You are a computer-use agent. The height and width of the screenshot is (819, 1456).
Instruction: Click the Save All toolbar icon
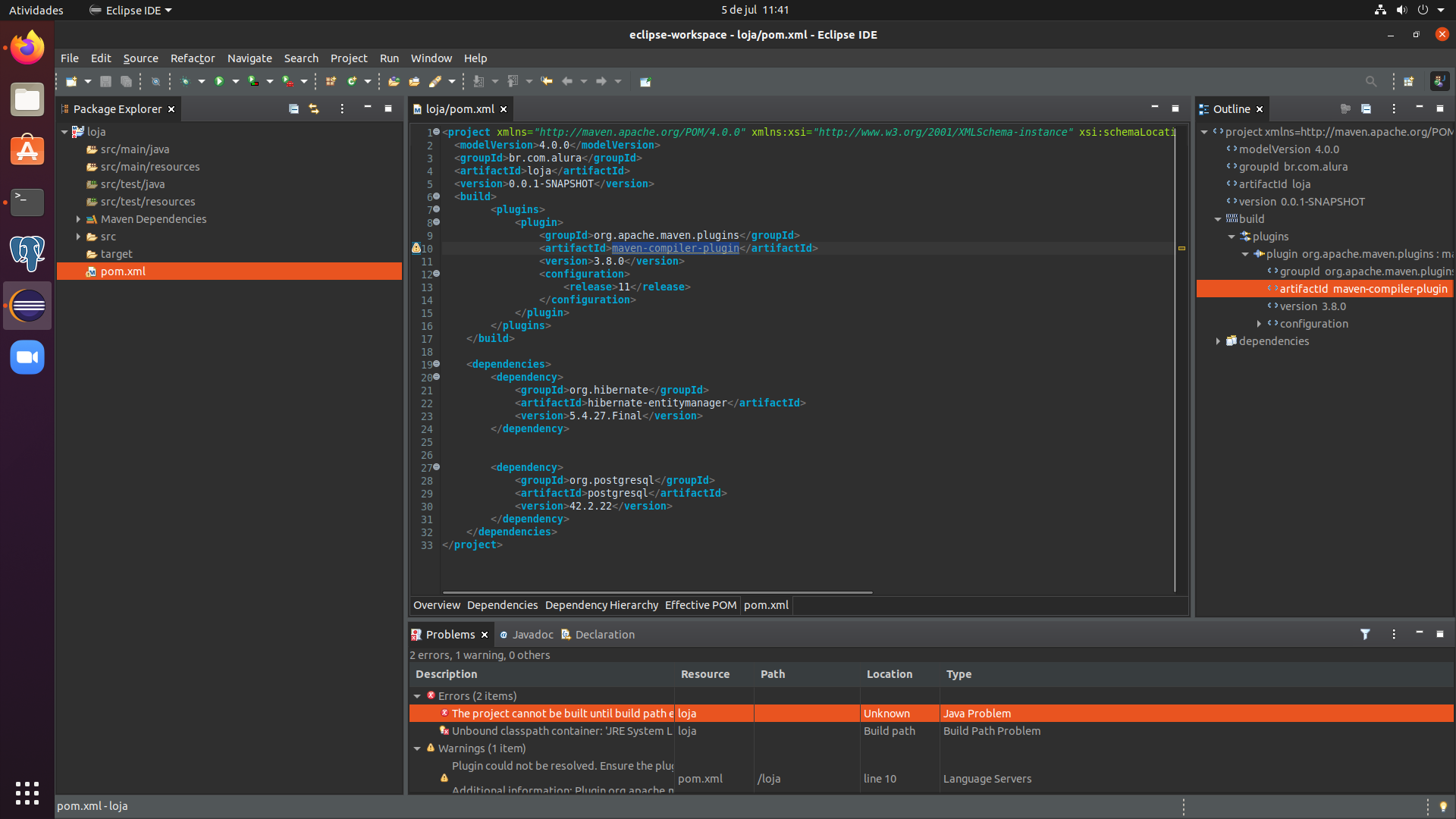point(125,81)
